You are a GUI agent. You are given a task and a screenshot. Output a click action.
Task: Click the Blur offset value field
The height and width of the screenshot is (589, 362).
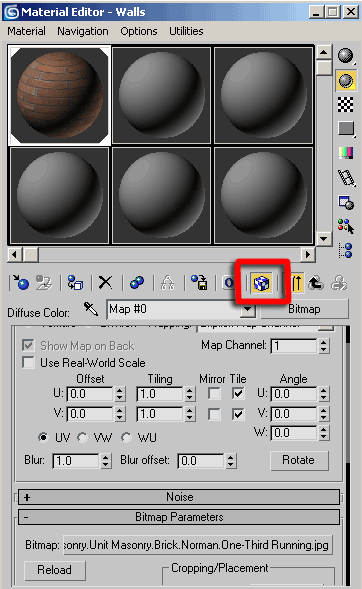coord(201,461)
